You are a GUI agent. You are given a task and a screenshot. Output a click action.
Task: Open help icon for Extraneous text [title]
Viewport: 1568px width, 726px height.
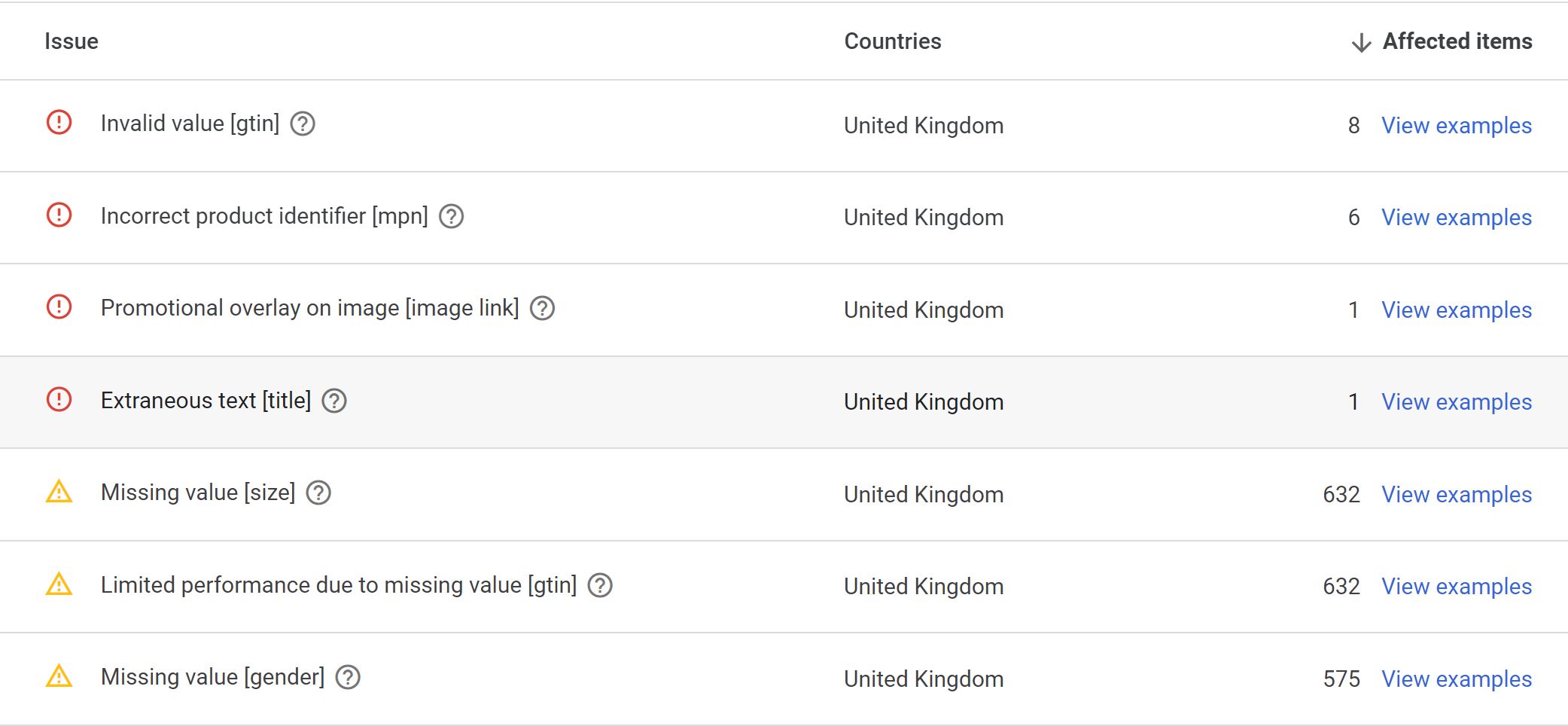click(334, 401)
